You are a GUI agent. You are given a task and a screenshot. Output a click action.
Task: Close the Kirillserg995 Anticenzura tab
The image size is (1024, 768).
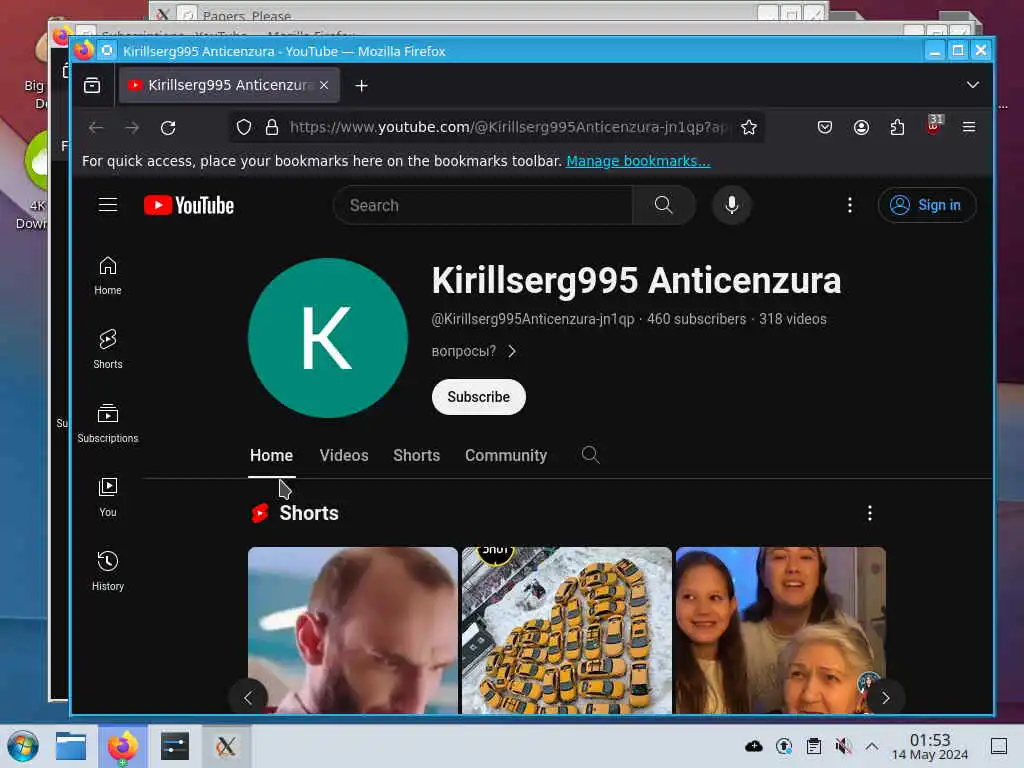tap(324, 85)
